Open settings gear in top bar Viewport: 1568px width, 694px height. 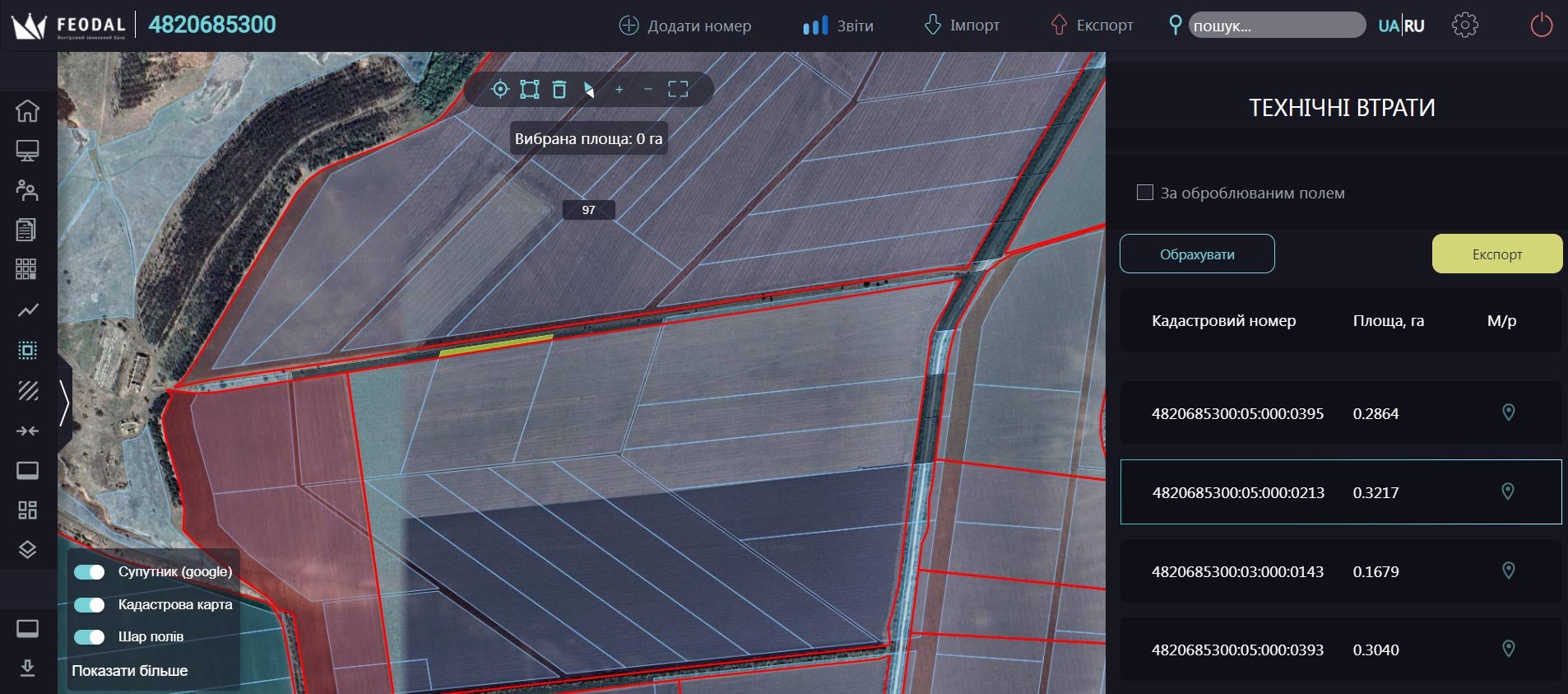pos(1464,26)
